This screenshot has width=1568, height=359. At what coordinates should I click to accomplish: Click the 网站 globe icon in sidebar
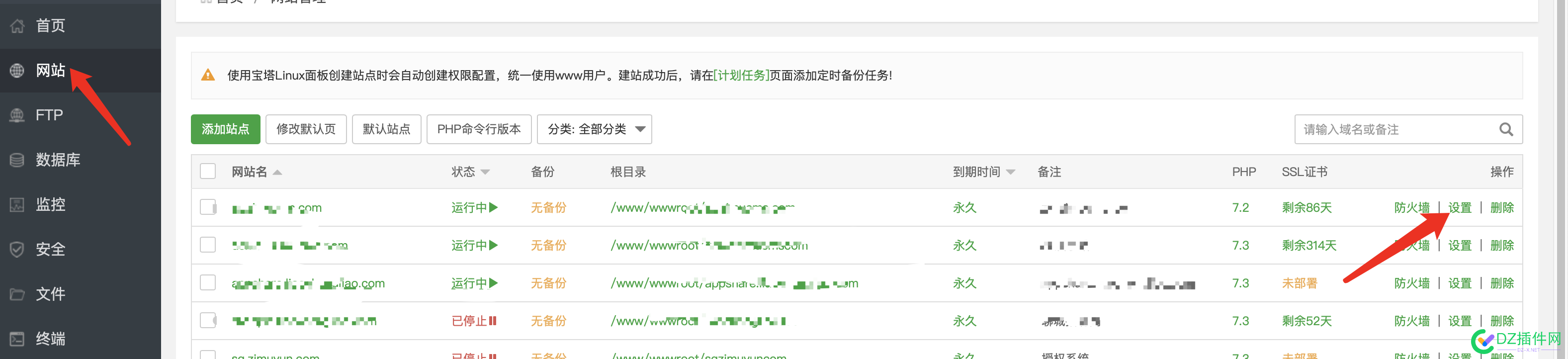[17, 71]
